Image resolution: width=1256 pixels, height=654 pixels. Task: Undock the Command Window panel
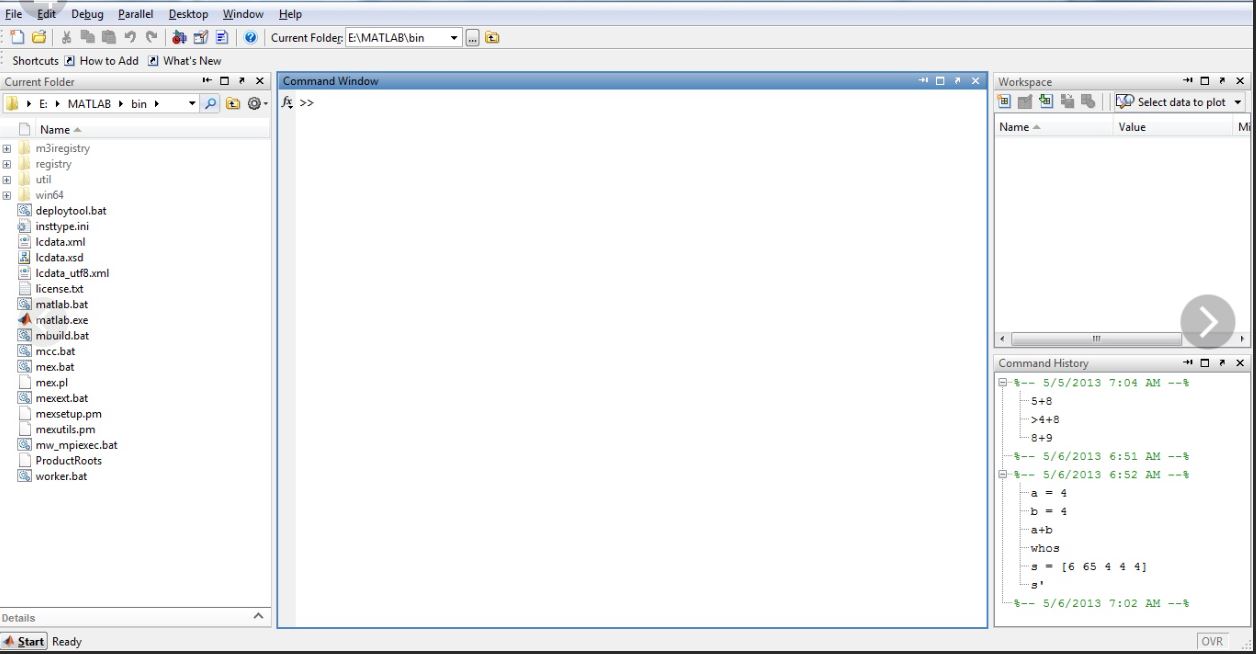click(957, 81)
